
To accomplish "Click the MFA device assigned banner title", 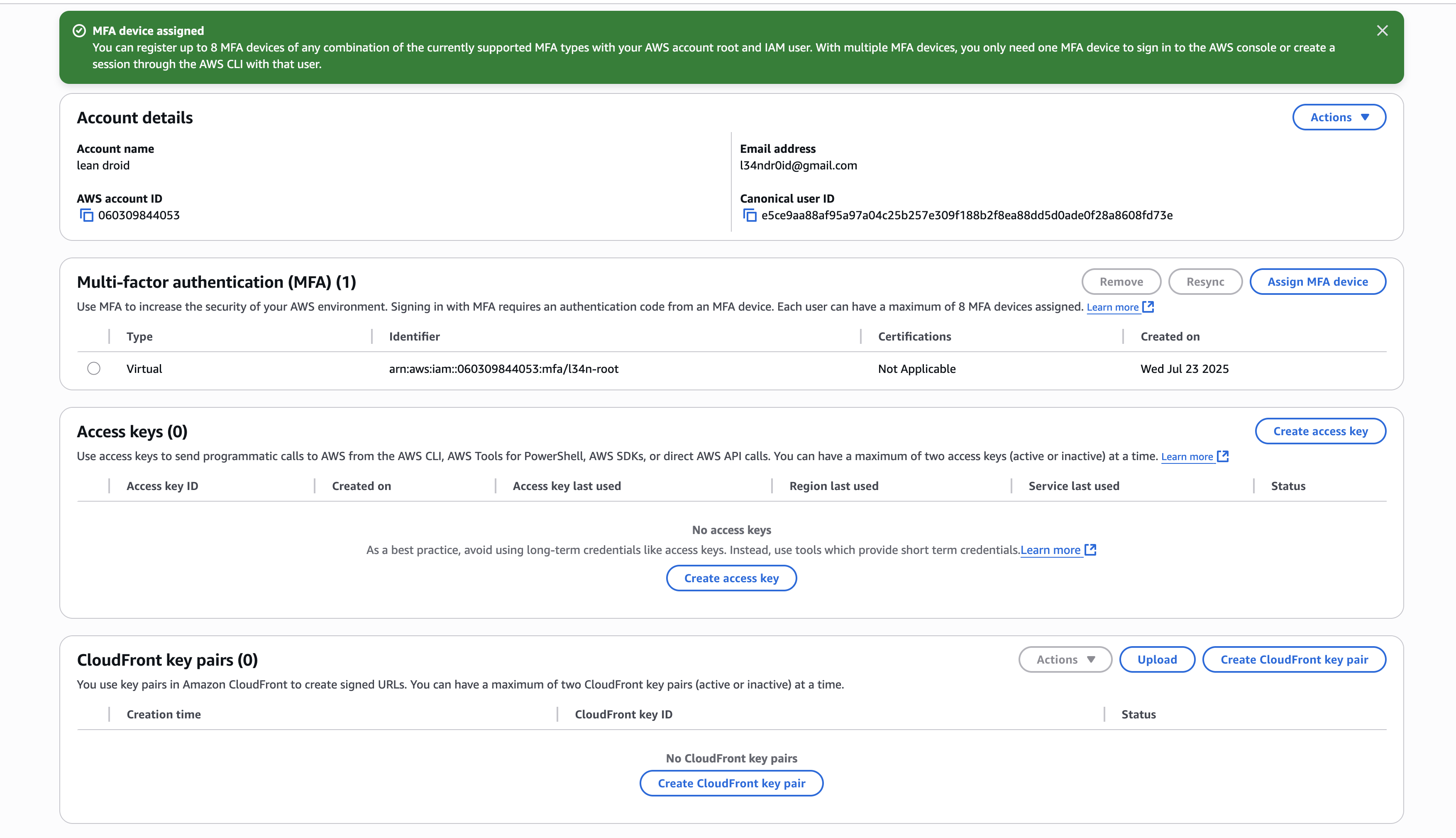I will [x=148, y=30].
